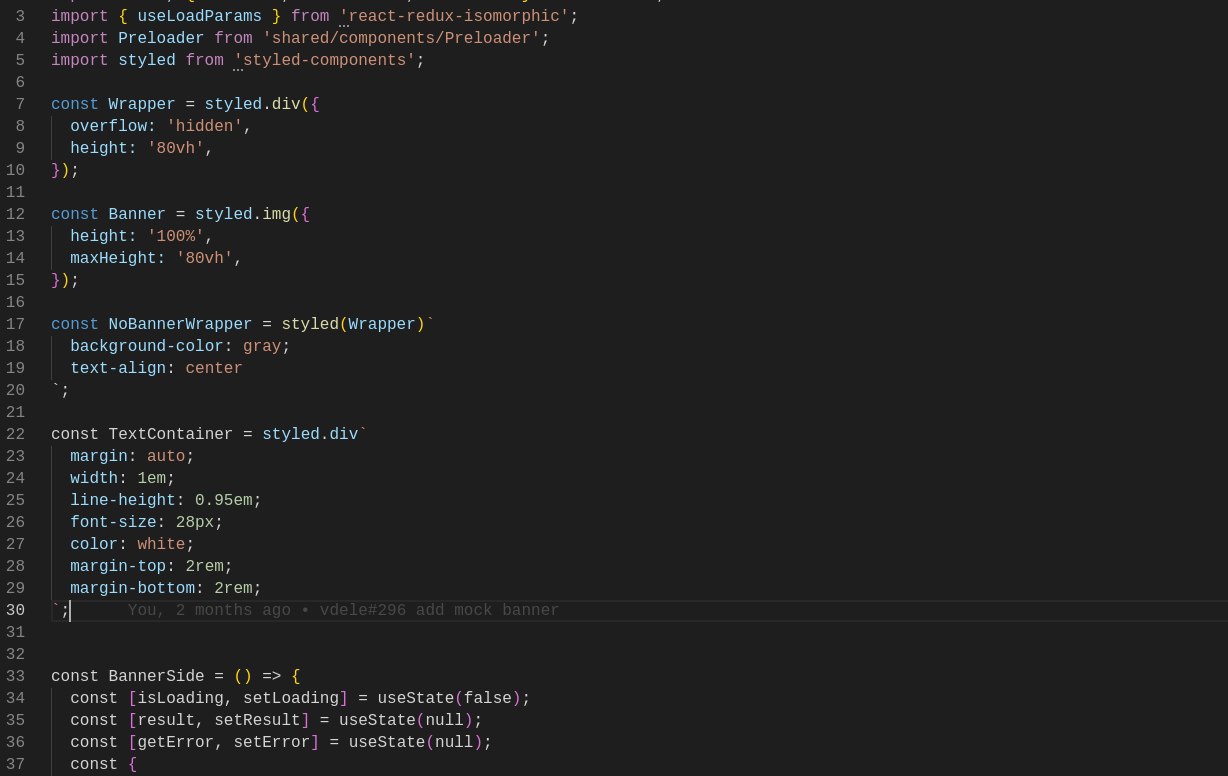Click the 'setLoading' setter name
Viewport: 1228px width, 776px height.
291,698
